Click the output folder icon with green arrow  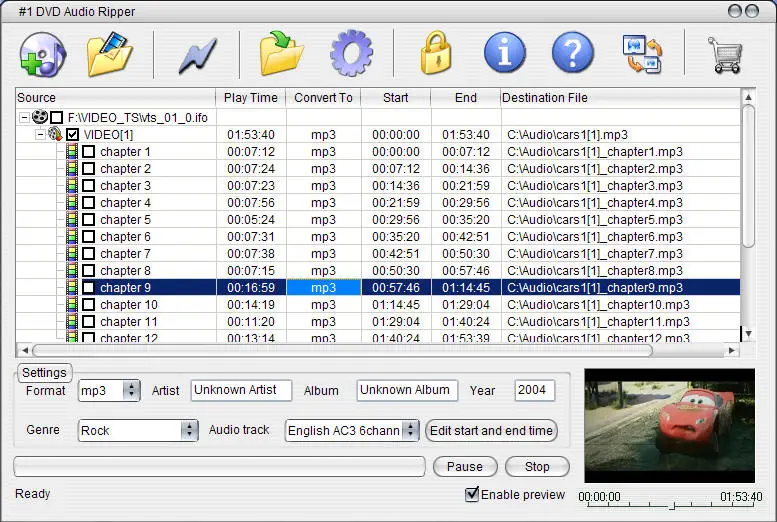pos(281,54)
